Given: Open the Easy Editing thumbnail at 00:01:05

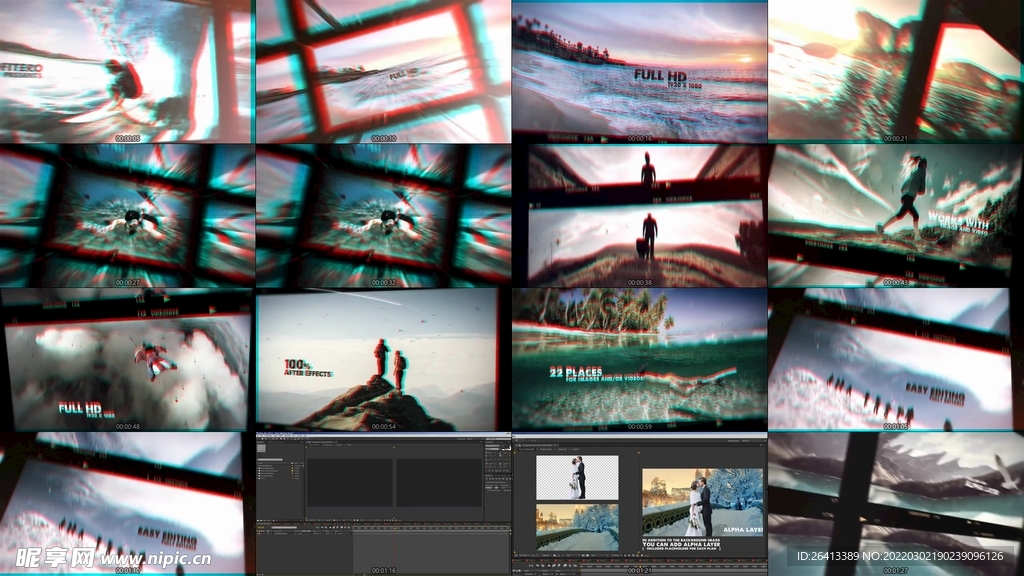Looking at the screenshot, I should coord(895,360).
